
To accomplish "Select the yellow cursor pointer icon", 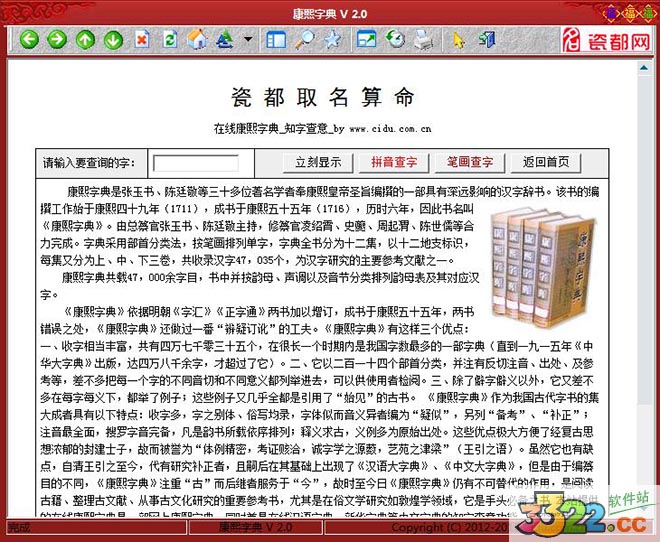I will [458, 41].
